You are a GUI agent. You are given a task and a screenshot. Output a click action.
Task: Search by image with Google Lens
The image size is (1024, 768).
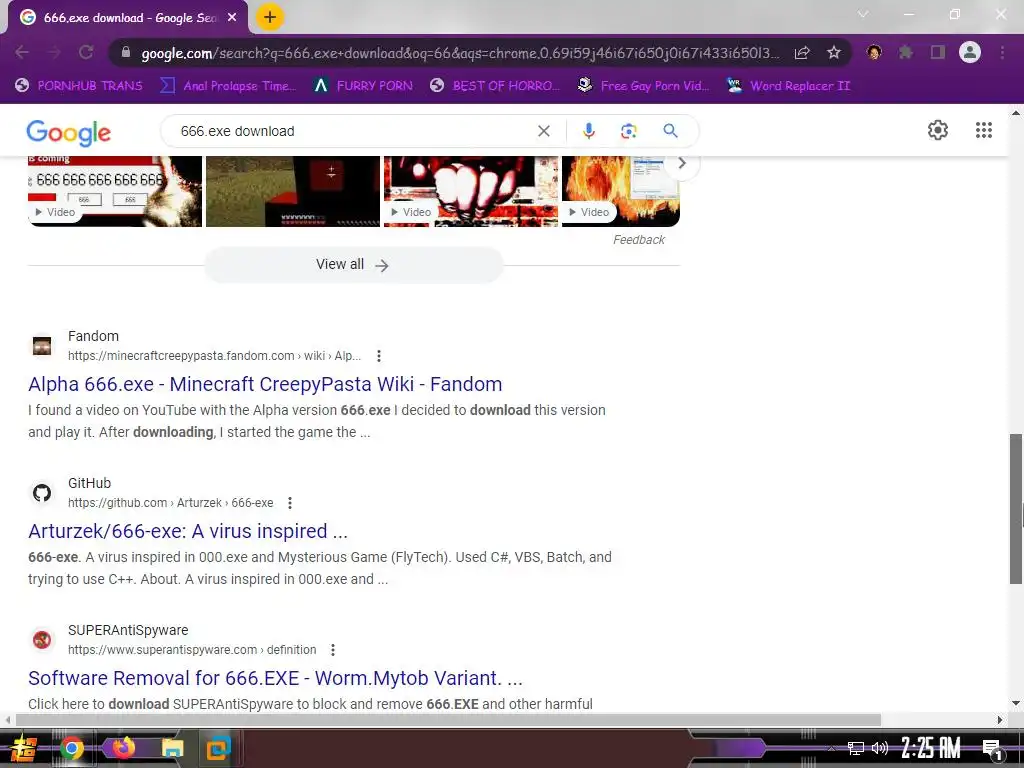pos(628,131)
